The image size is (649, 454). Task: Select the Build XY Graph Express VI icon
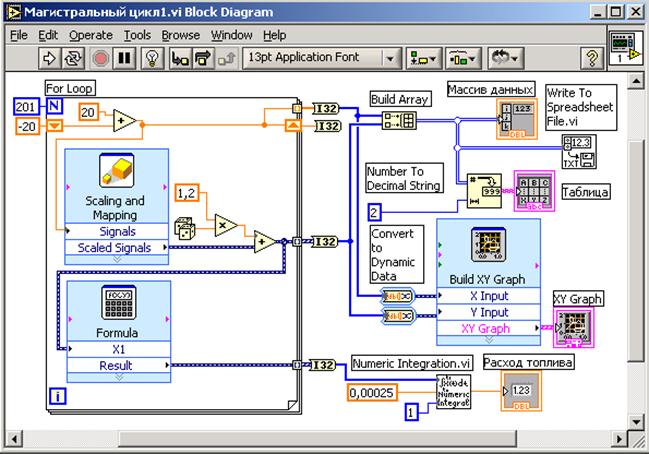(x=488, y=244)
